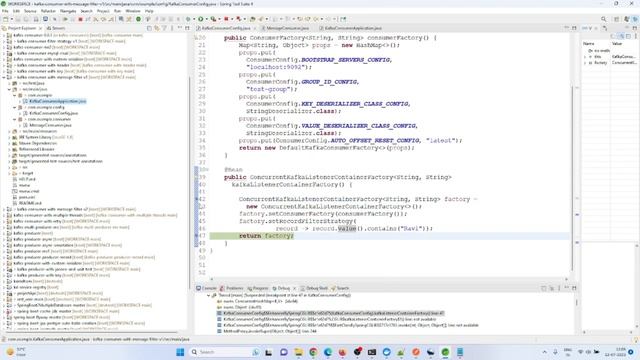This screenshot has width=640, height=360.
Task: Click 'return factory;' on line 47
Action: coord(266,236)
